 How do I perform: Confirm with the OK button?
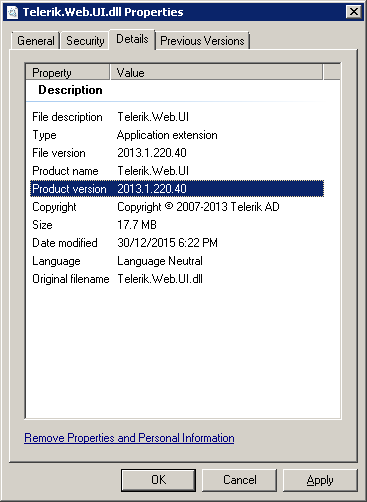point(158,480)
